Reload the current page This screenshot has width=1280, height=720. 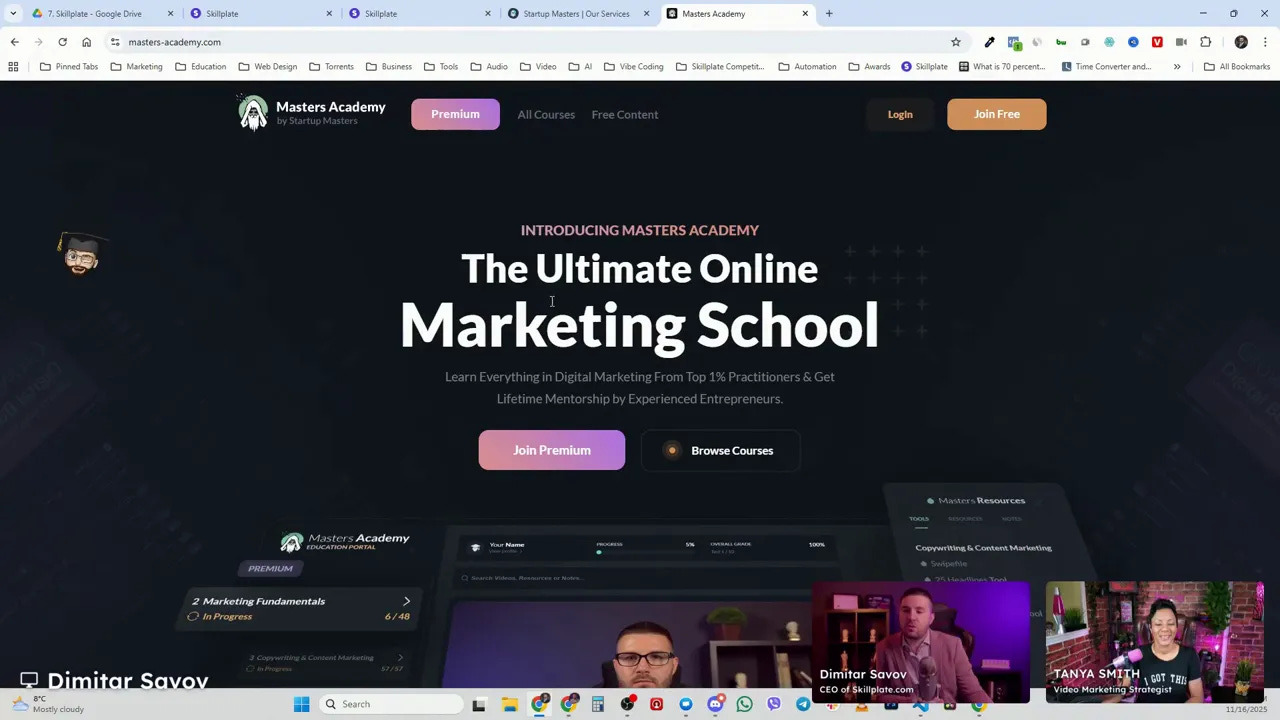coord(62,42)
